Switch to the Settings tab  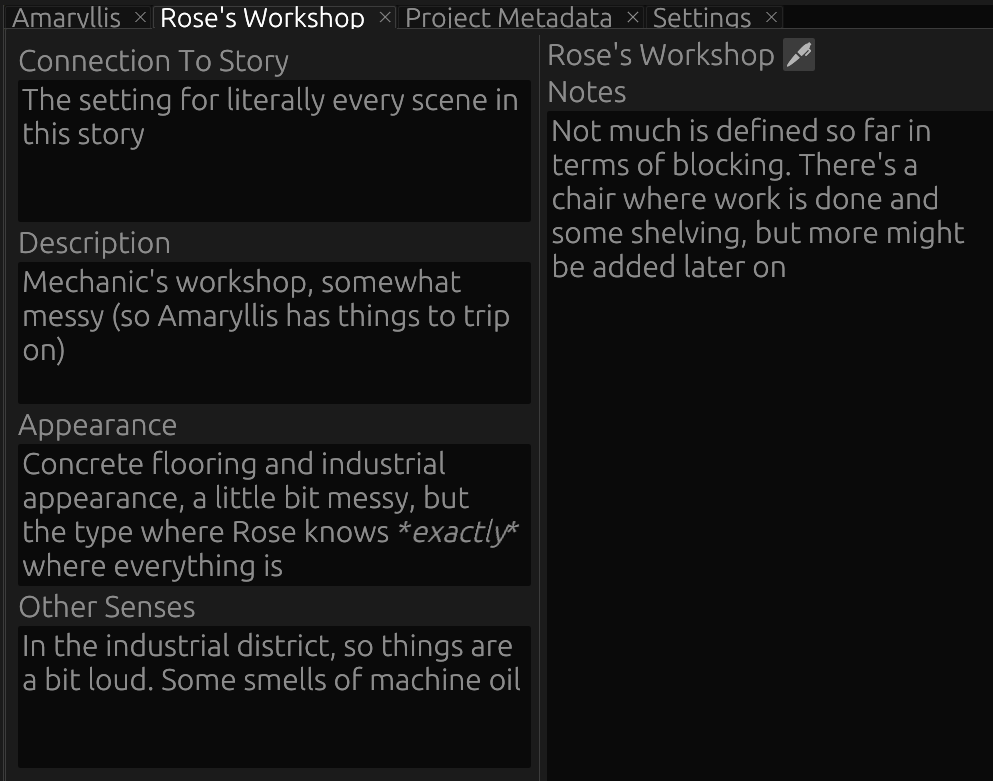(x=700, y=17)
